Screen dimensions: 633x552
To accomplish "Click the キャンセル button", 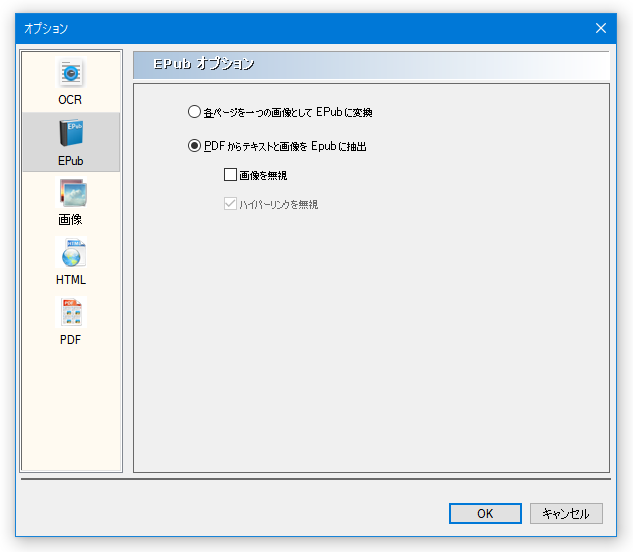I will pyautogui.click(x=566, y=513).
